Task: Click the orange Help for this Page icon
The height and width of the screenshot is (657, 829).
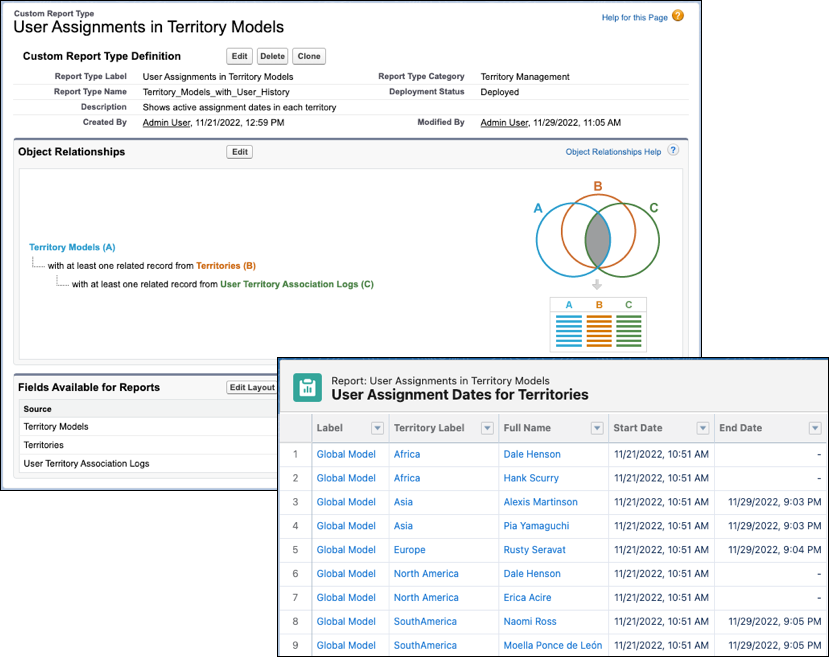Action: tap(678, 16)
